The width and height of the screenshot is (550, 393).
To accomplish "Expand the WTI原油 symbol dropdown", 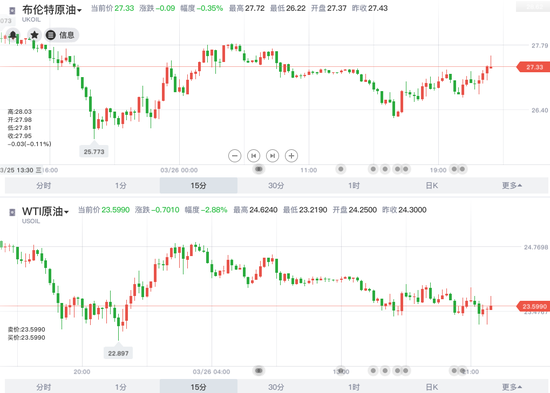I will pyautogui.click(x=45, y=212).
